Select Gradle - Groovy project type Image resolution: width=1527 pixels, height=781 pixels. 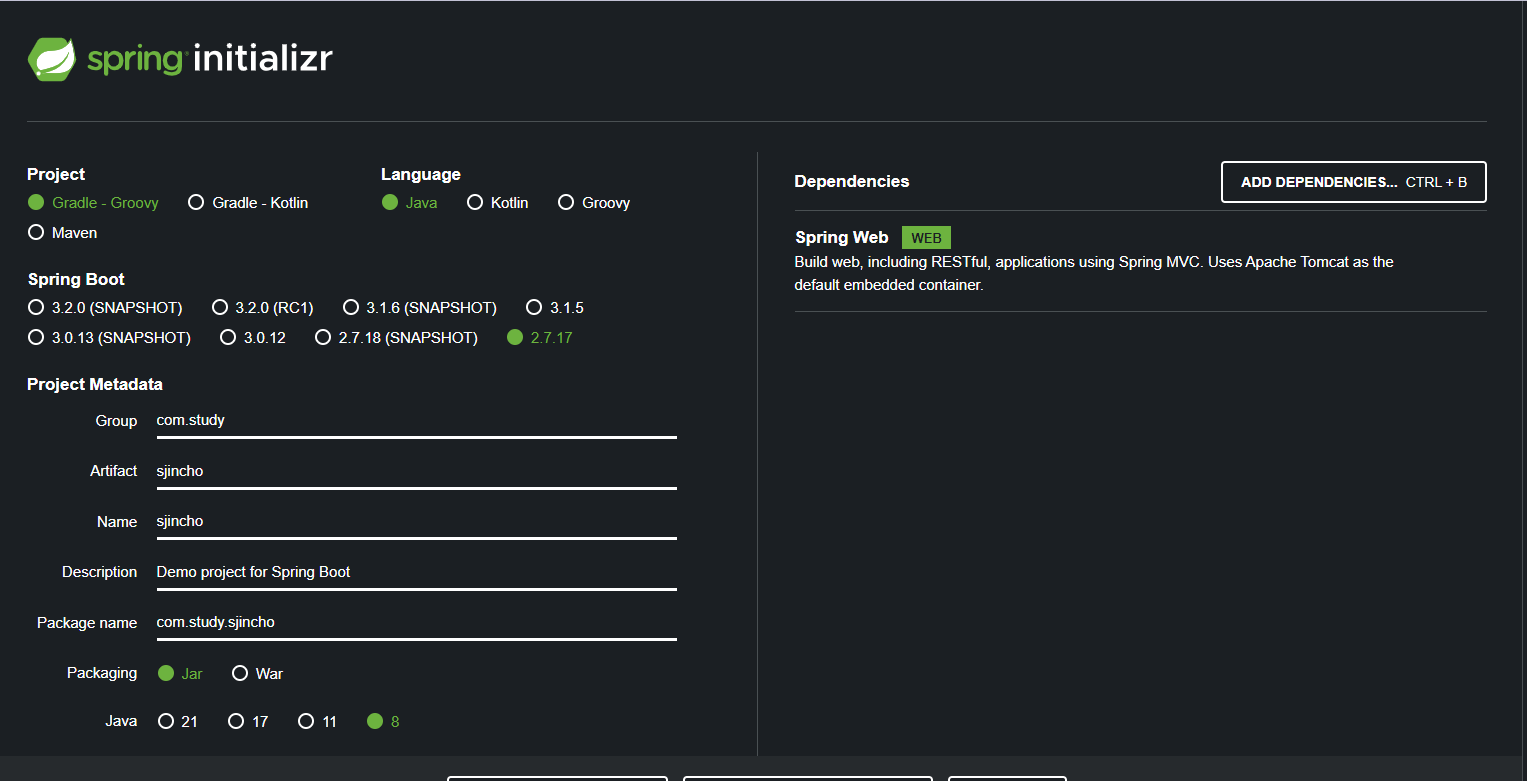[x=93, y=203]
